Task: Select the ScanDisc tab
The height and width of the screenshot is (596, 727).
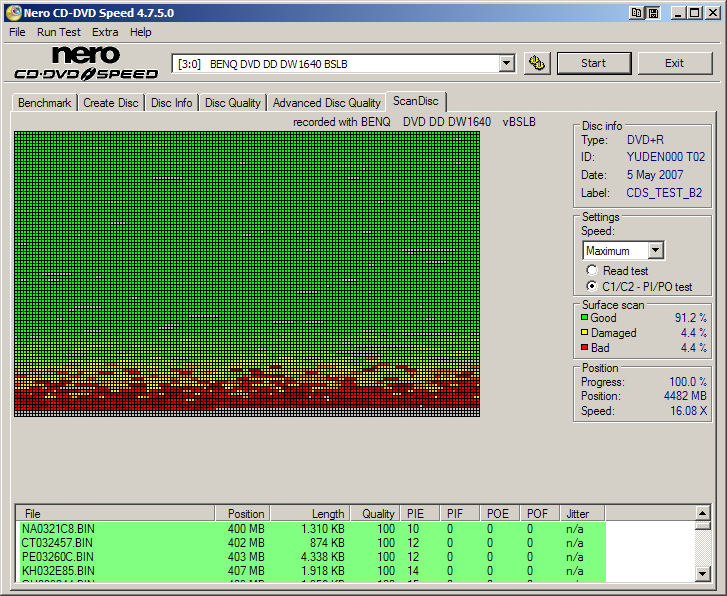Action: [416, 101]
